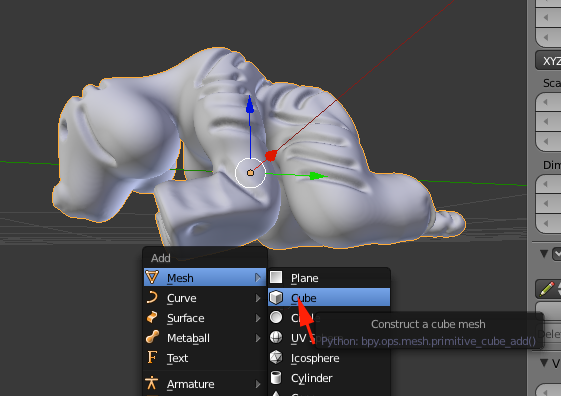561x396 pixels.
Task: Click the green Y axis manipulator arrow
Action: 317,176
